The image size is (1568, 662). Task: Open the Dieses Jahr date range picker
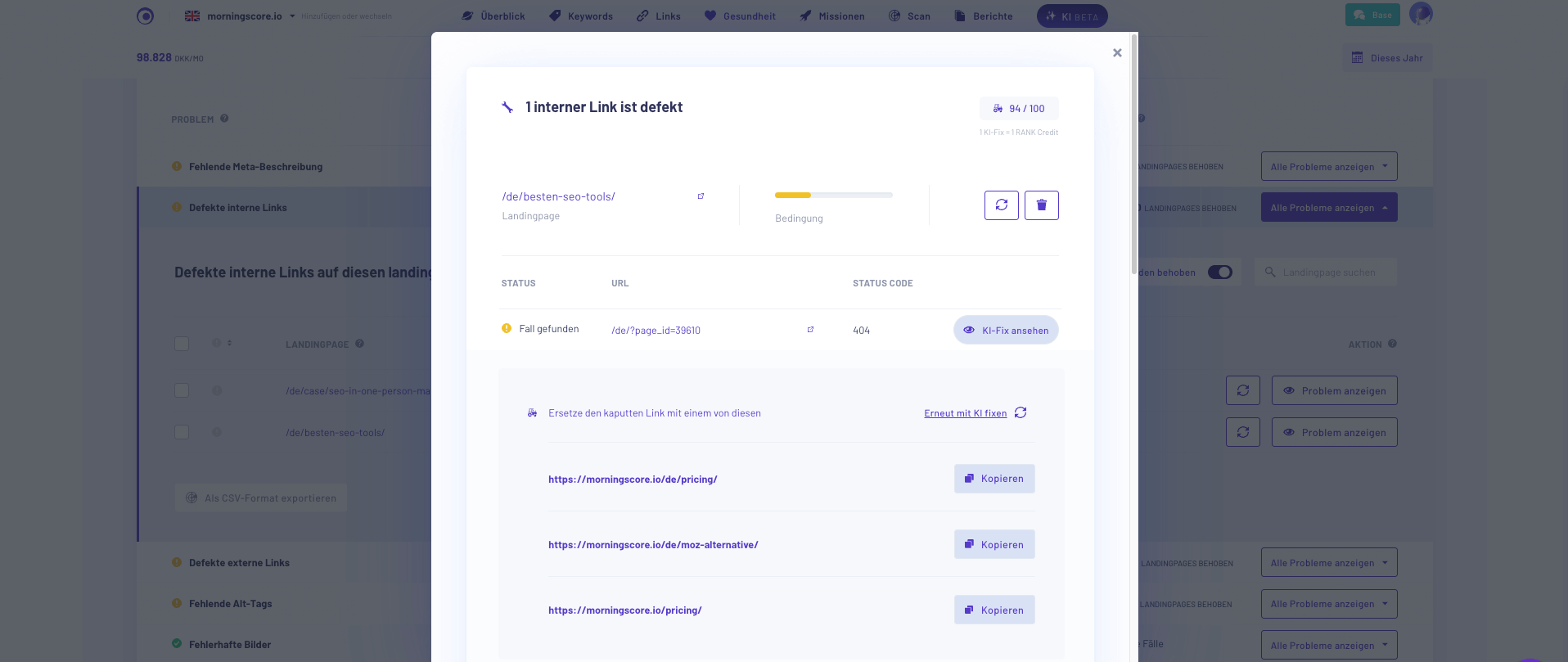[1387, 58]
